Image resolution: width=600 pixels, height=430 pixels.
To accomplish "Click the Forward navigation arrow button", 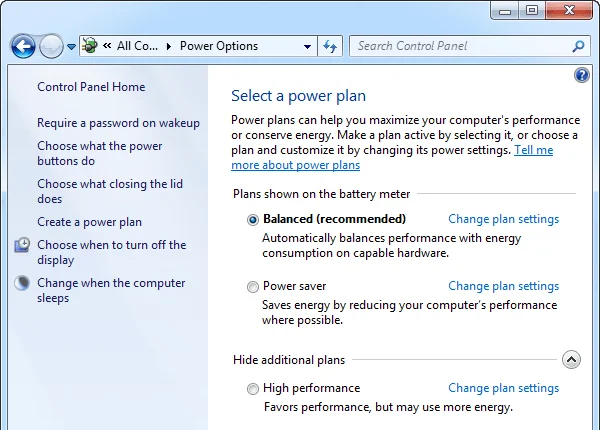I will click(x=50, y=46).
